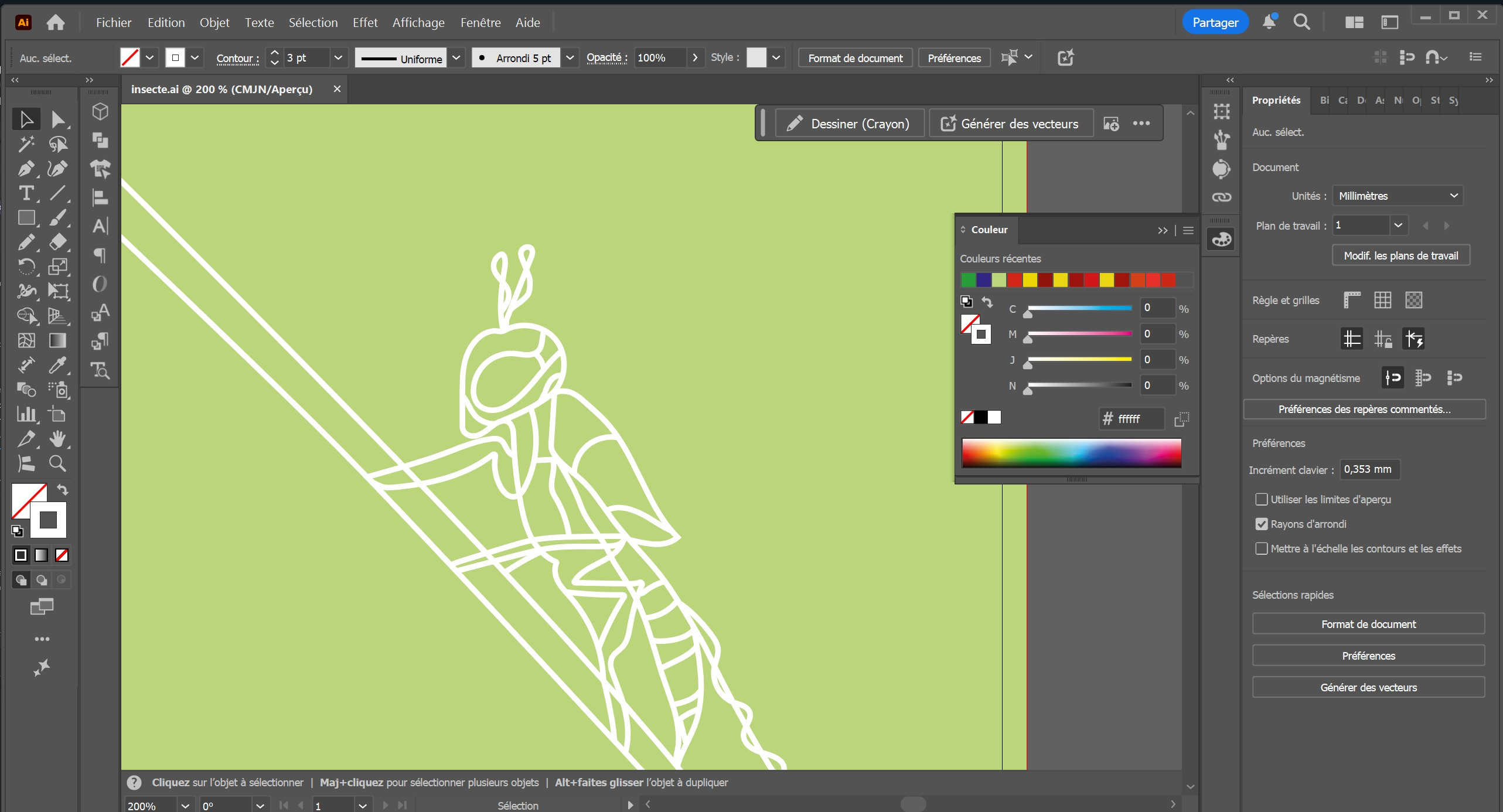Open the Unités Millimètres dropdown

point(1397,196)
